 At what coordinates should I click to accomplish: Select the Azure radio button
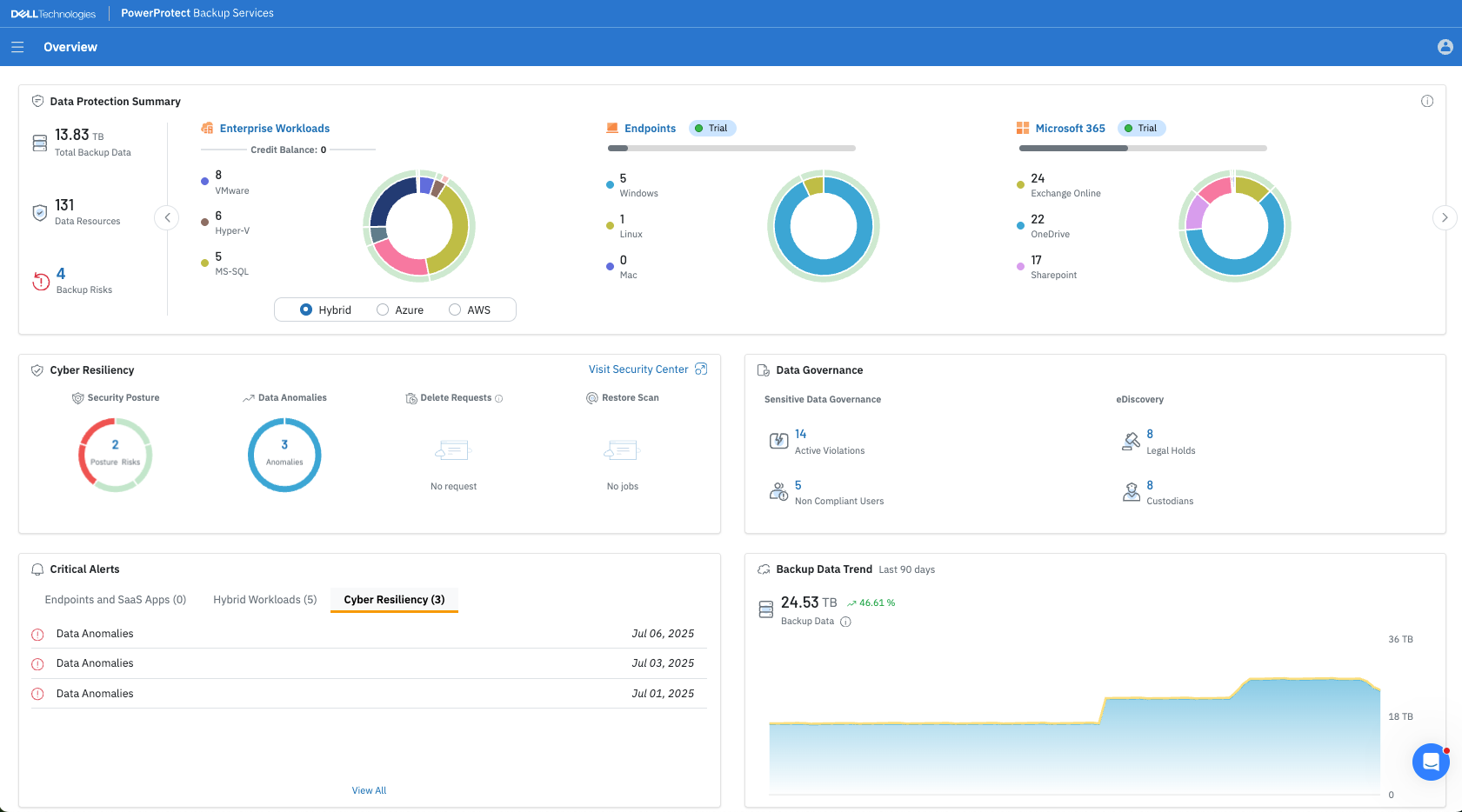tap(383, 309)
